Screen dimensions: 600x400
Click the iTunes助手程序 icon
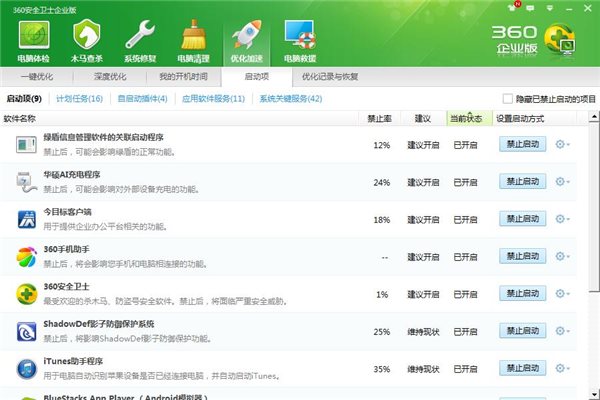click(26, 369)
